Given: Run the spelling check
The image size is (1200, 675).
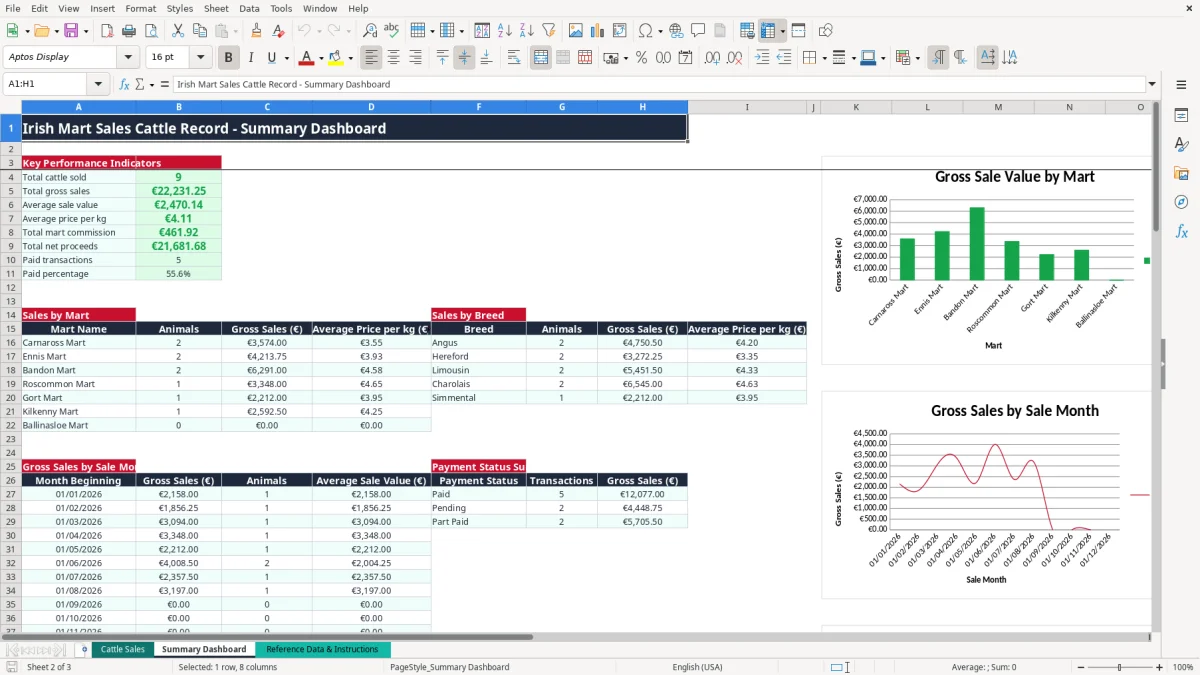Looking at the screenshot, I should click(392, 31).
